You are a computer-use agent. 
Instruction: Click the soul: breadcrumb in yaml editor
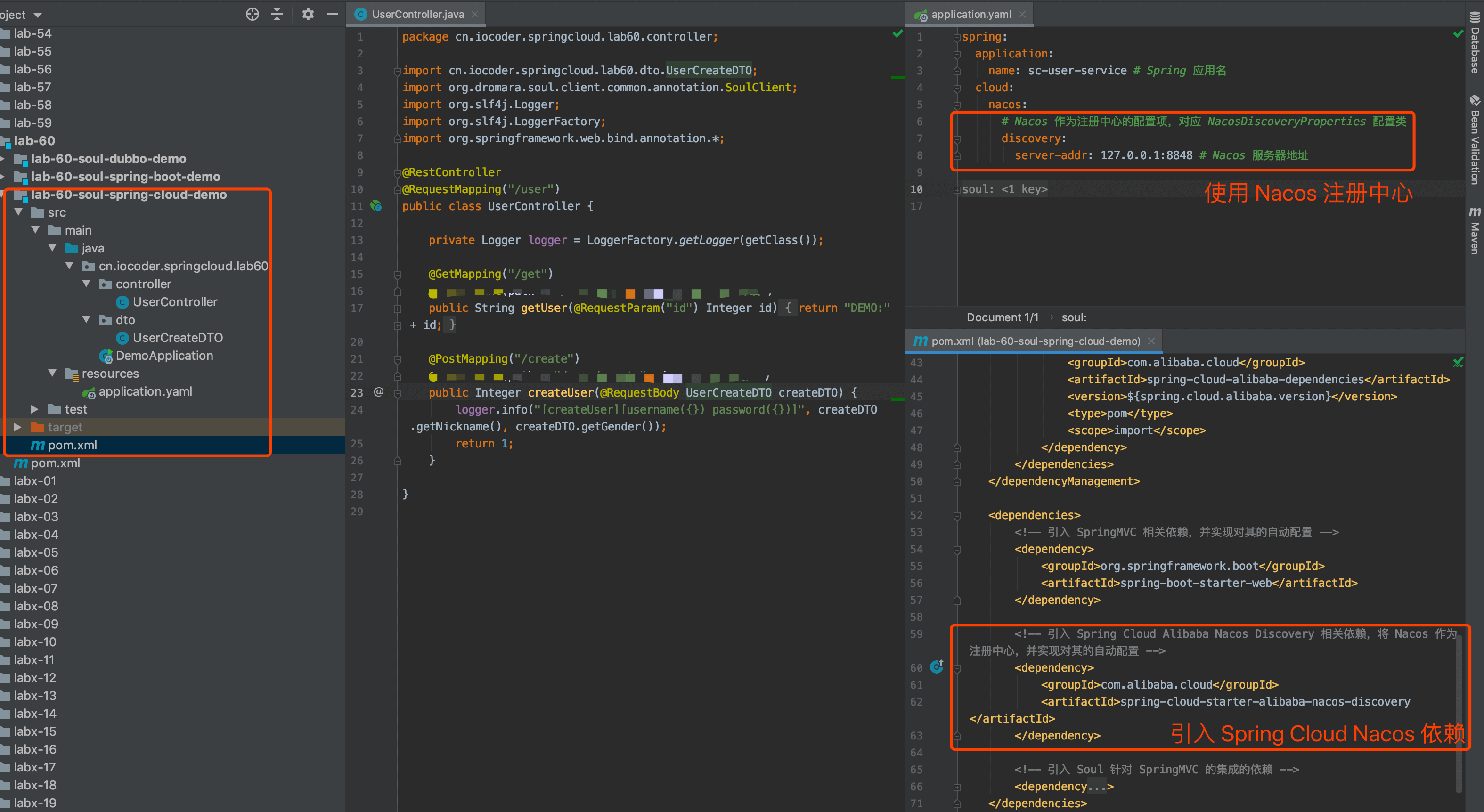[x=1074, y=317]
